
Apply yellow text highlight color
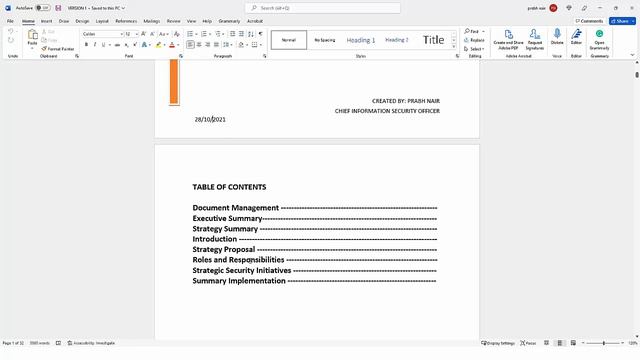(x=158, y=45)
